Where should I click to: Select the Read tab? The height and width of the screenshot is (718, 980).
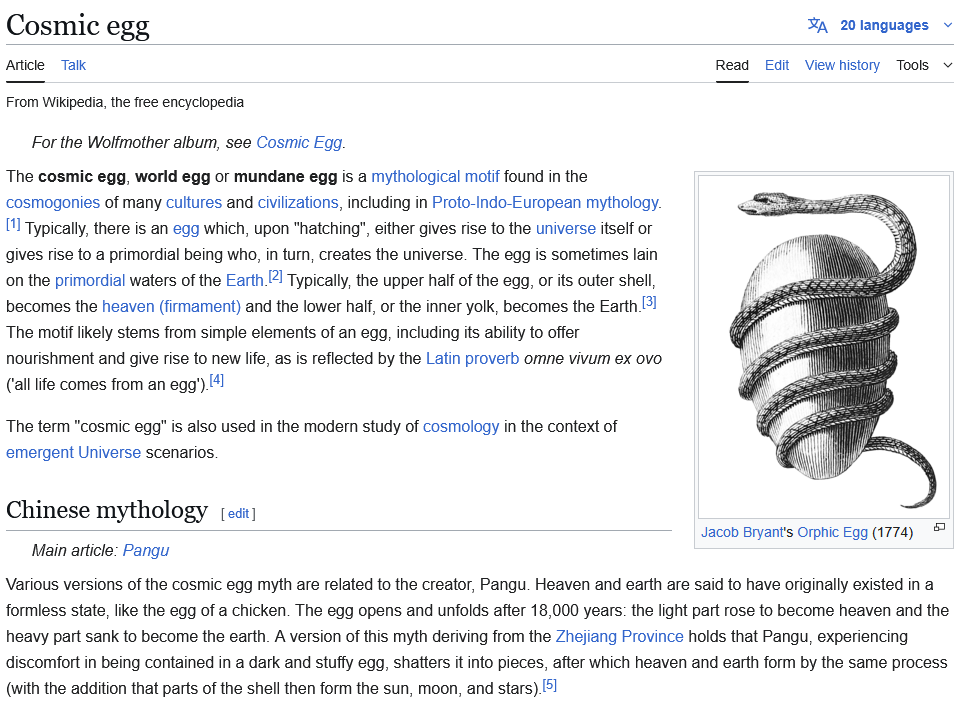[732, 65]
